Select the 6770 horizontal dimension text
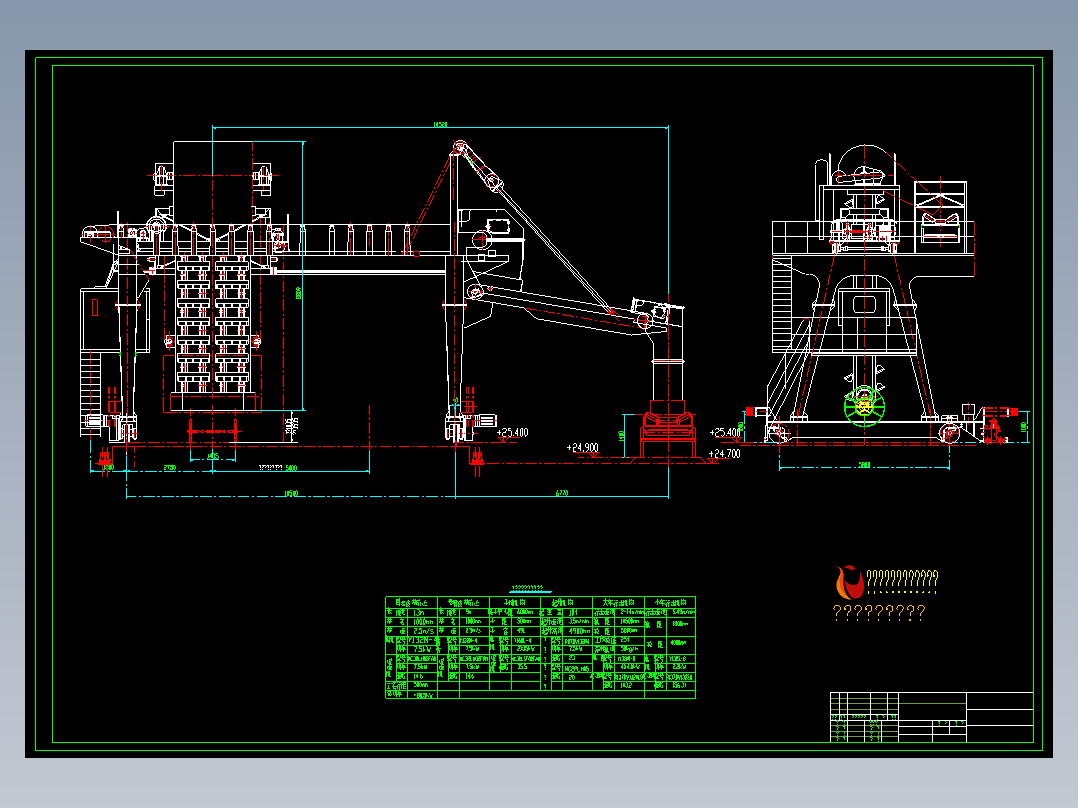1078x808 pixels. [x=562, y=493]
